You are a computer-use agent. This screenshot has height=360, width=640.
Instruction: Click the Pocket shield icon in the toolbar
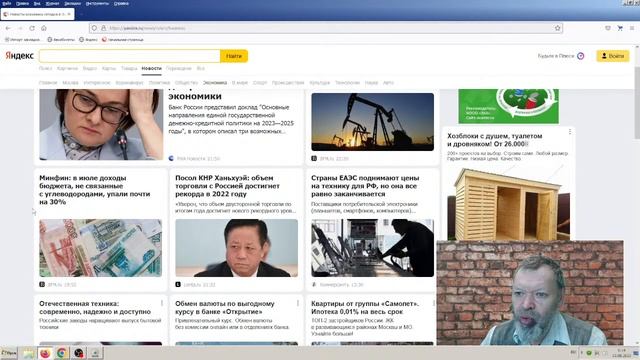tap(608, 28)
